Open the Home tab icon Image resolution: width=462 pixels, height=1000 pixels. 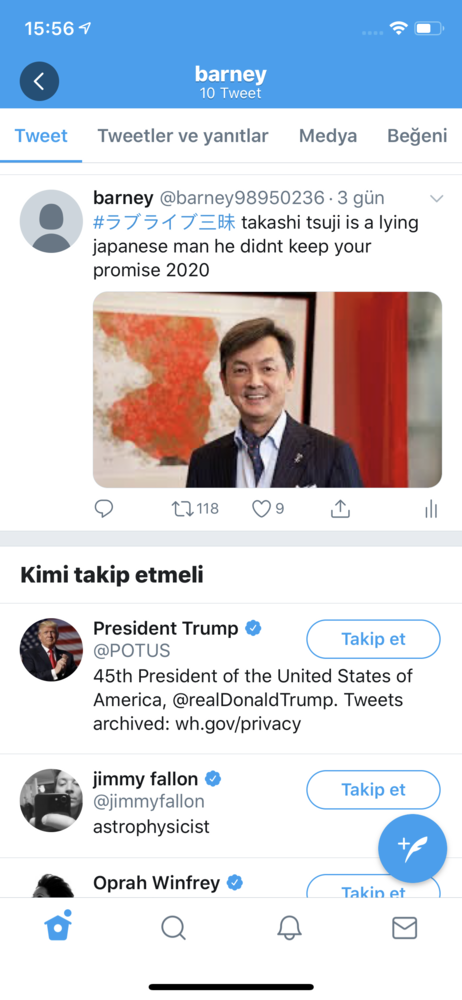coord(58,926)
